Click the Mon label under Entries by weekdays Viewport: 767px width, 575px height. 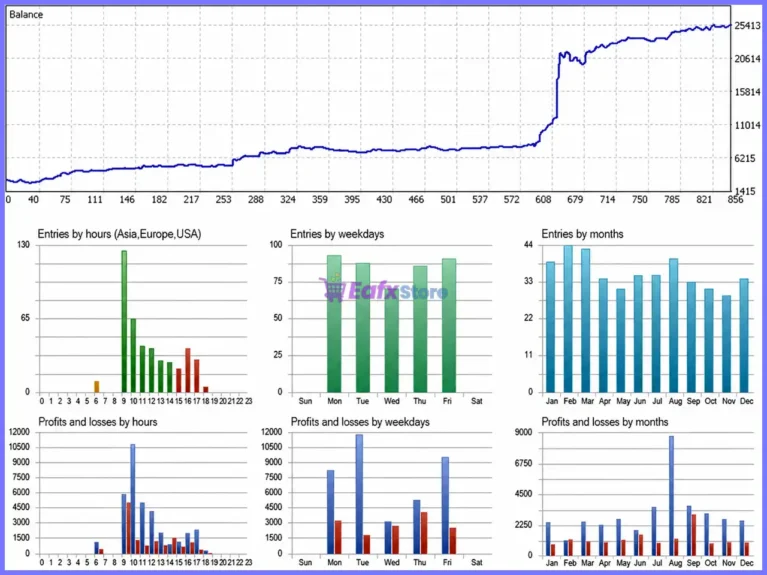click(334, 401)
